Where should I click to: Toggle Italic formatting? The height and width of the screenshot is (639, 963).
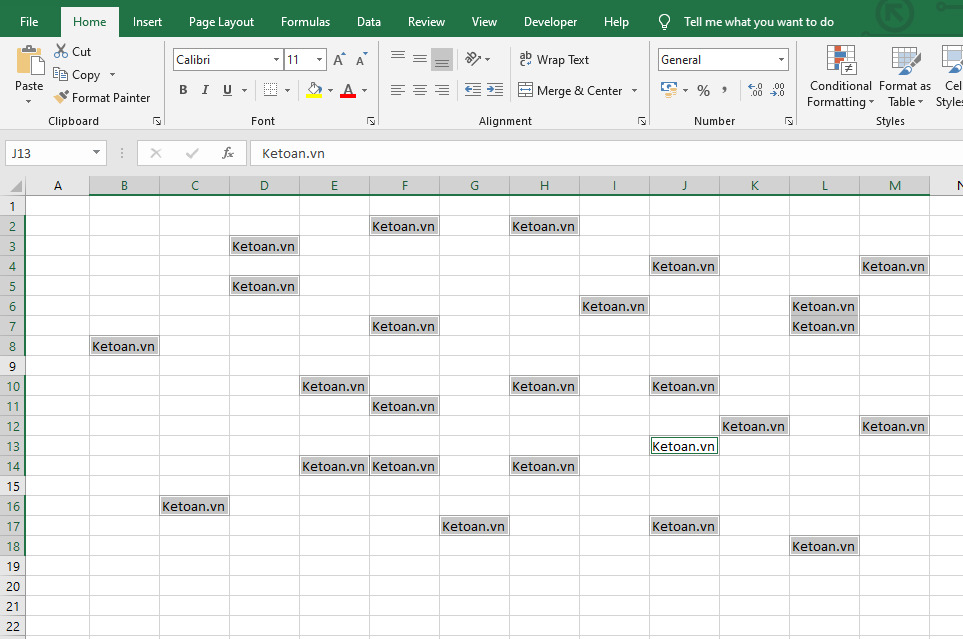tap(205, 91)
